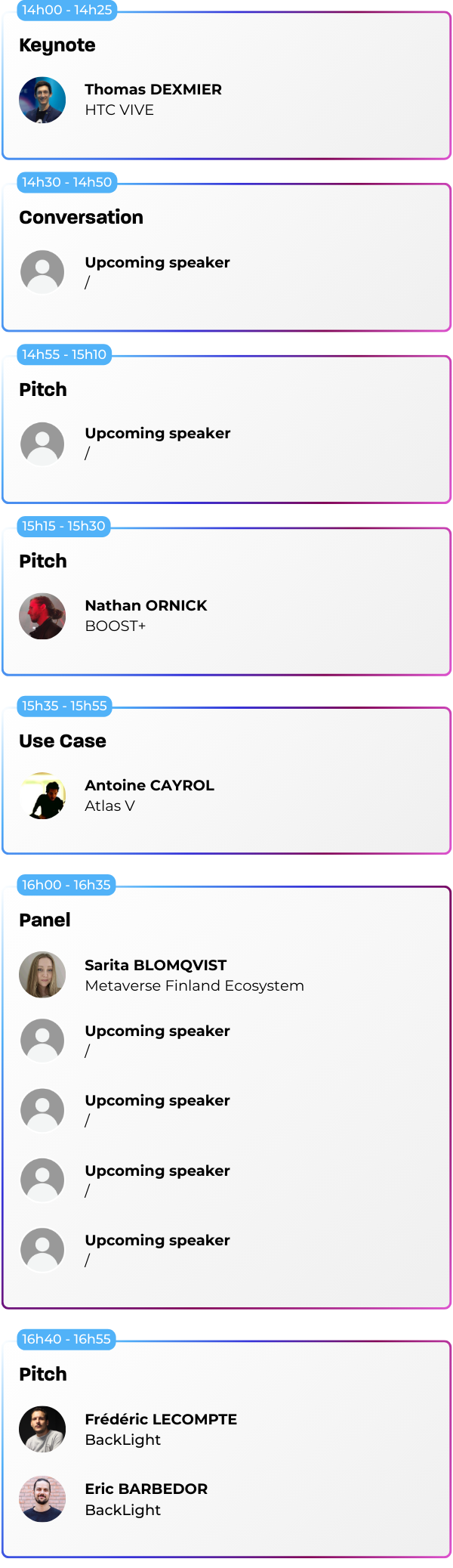The width and height of the screenshot is (453, 1568).
Task: Click the placeholder avatar in the 14h55 Pitch
Action: click(x=42, y=444)
